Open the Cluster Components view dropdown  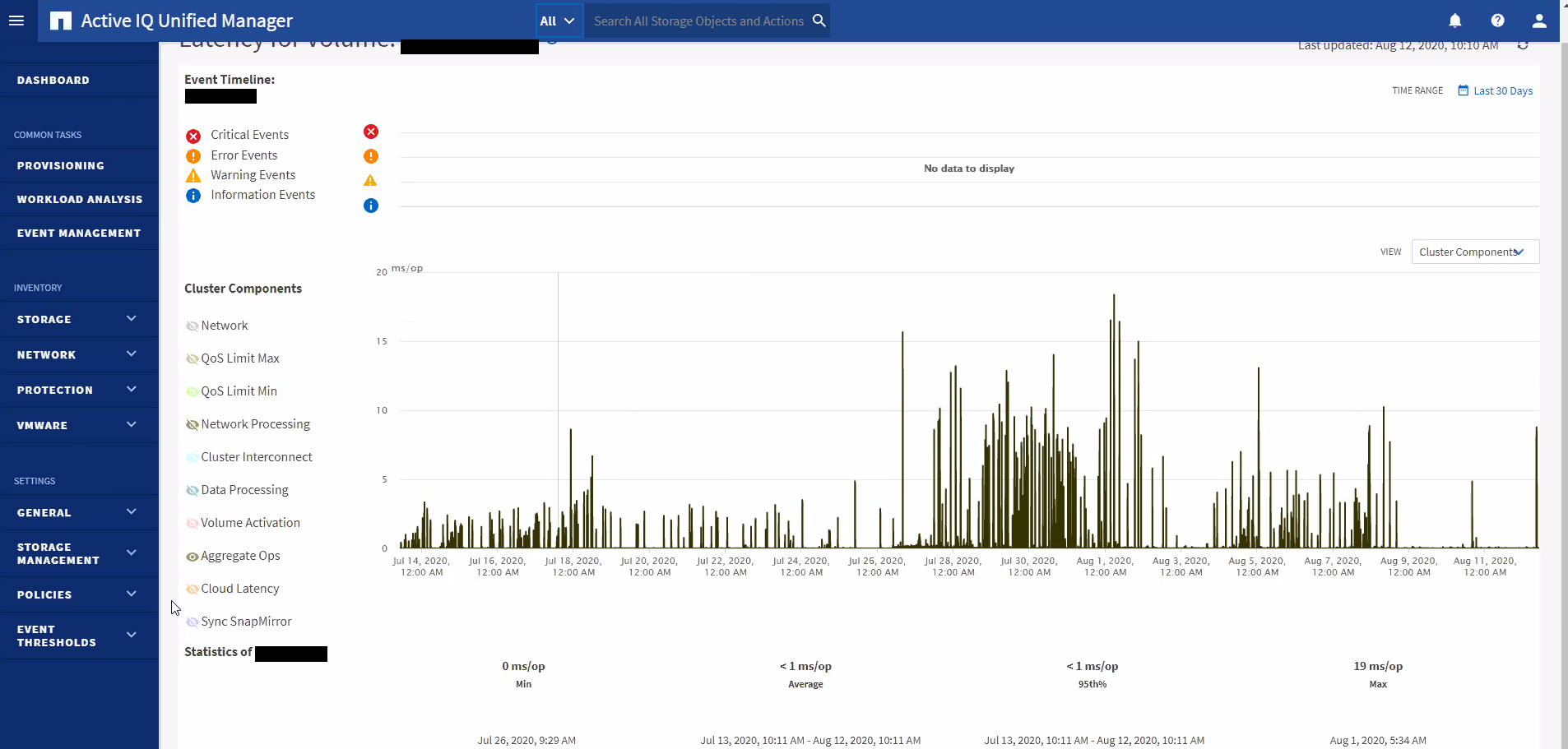coord(1475,252)
